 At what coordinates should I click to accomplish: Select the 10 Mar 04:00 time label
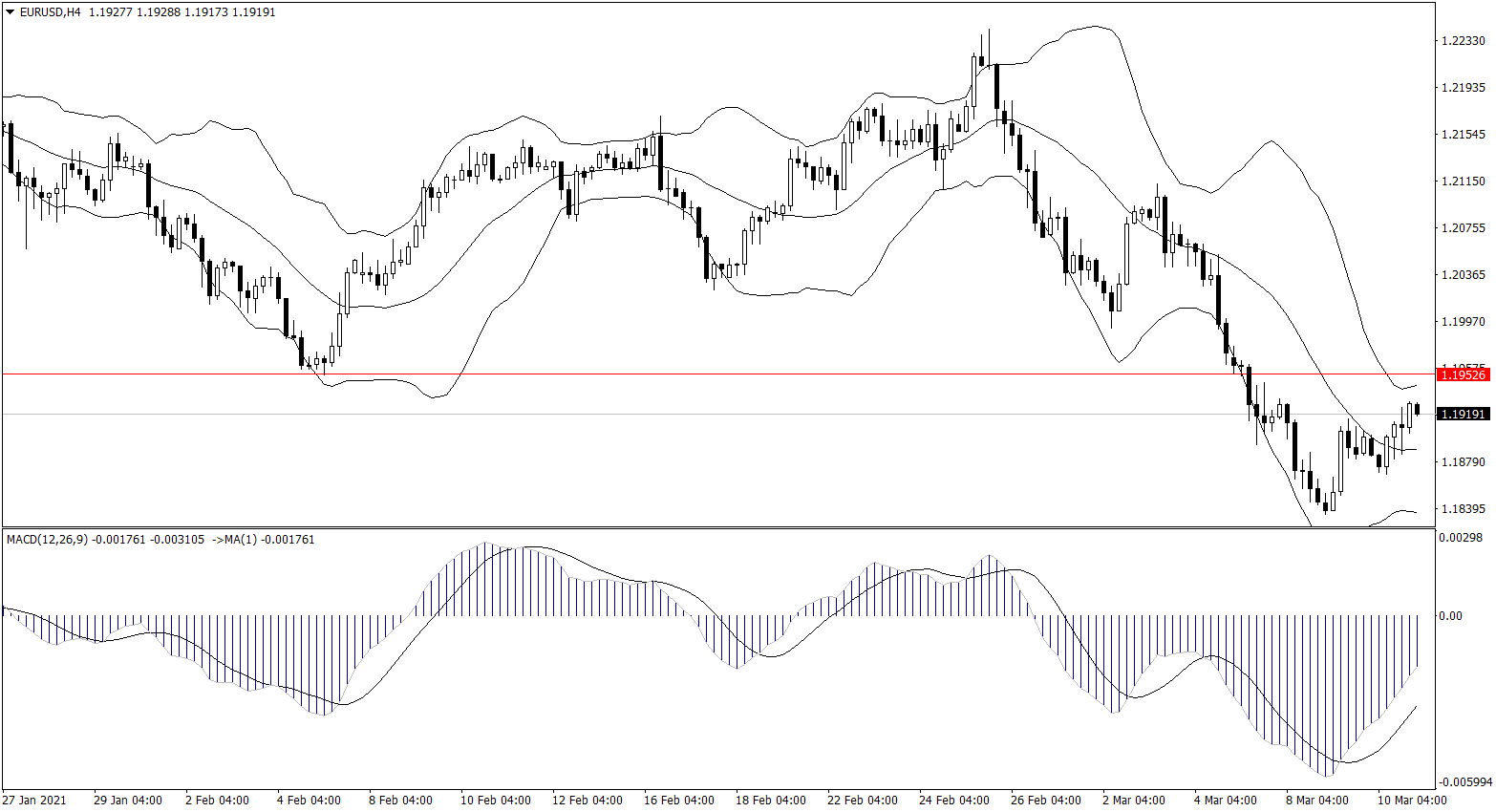[1411, 801]
